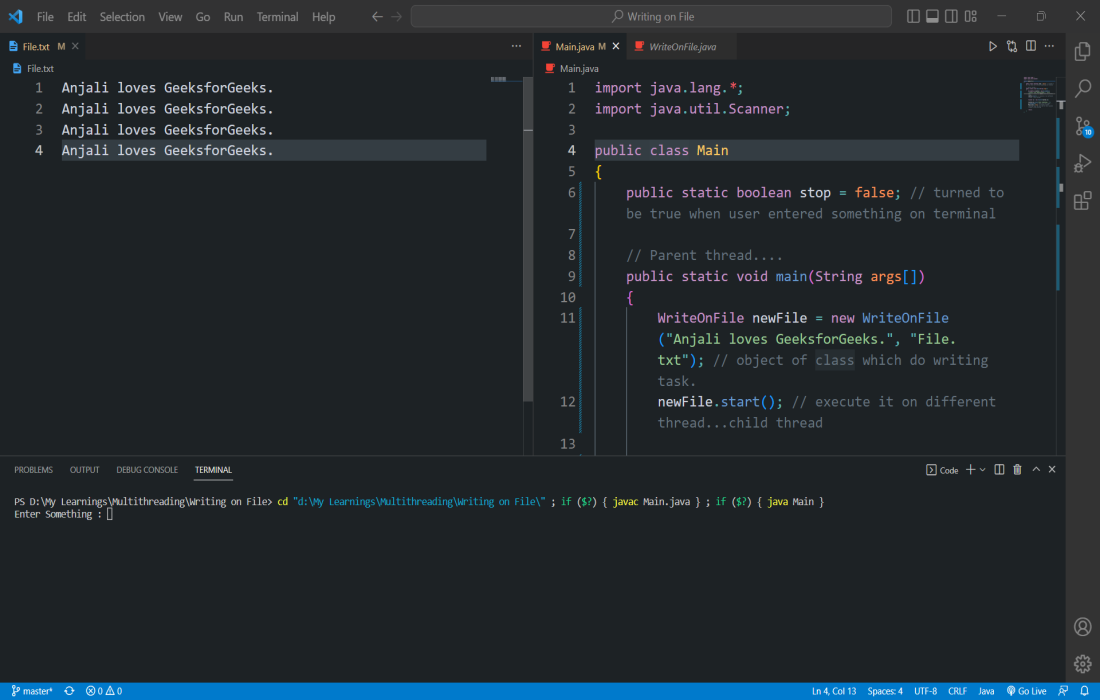The image size is (1100, 700).
Task: Open the Selection menu
Action: tap(122, 17)
